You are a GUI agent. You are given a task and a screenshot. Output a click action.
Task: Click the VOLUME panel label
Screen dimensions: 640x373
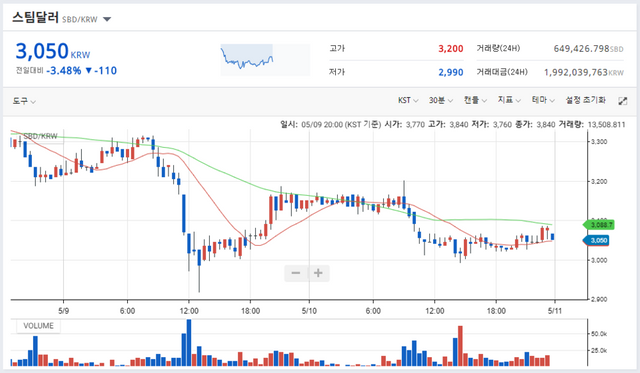[38, 326]
